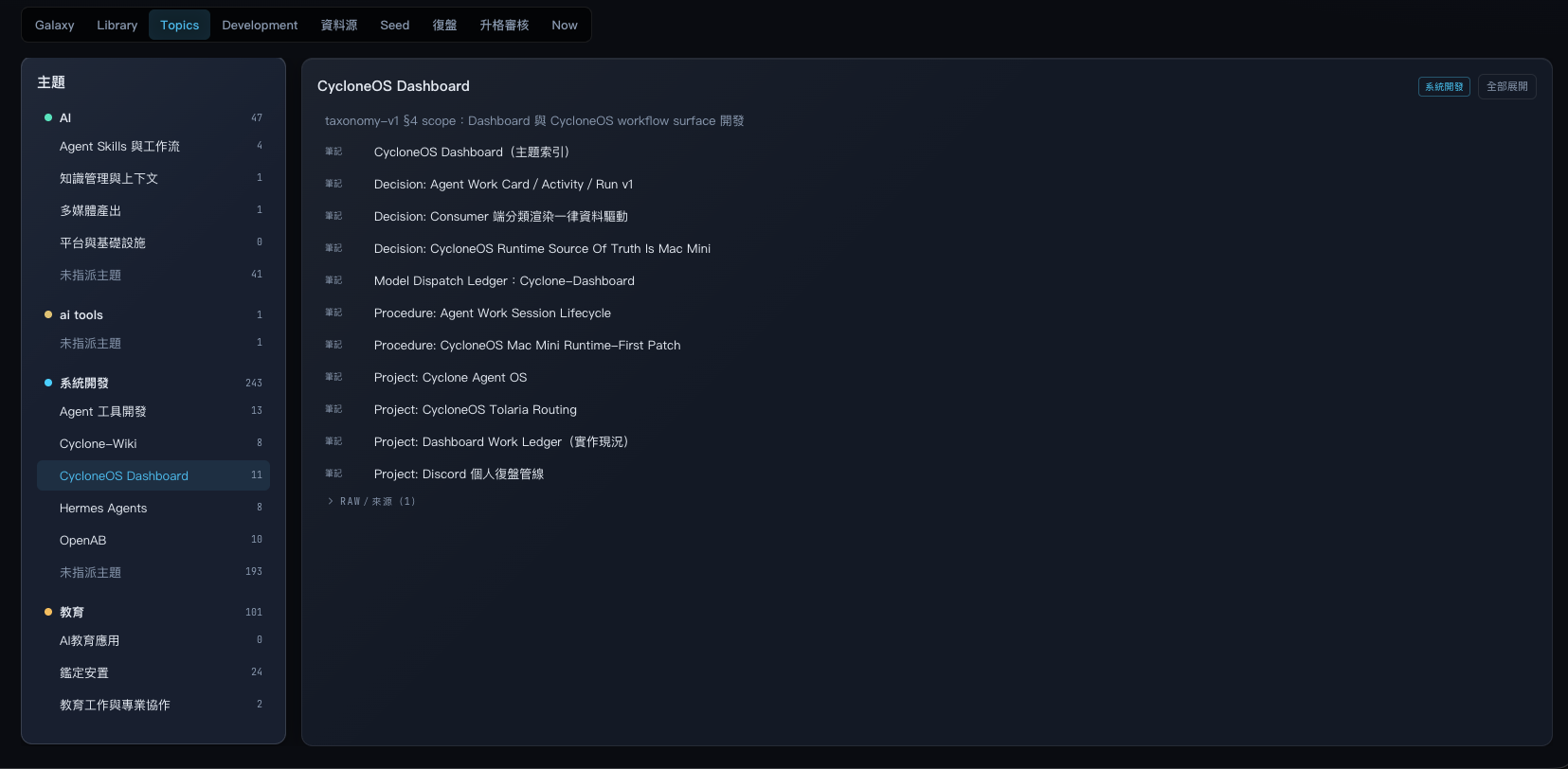Open Decision: Agent Work Card note
This screenshot has width=1568, height=769.
[503, 184]
